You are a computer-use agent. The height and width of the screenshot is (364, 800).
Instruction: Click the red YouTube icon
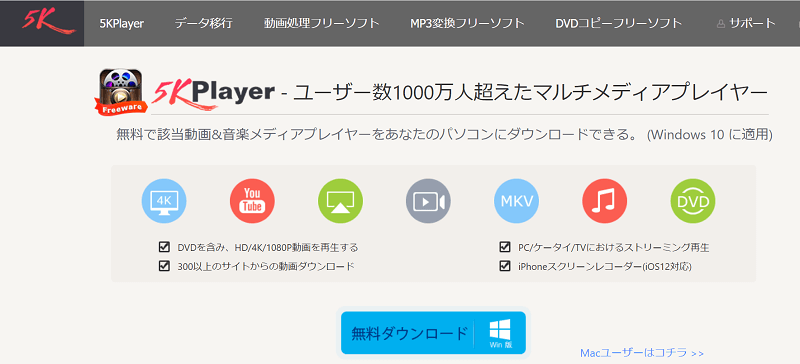click(x=252, y=201)
